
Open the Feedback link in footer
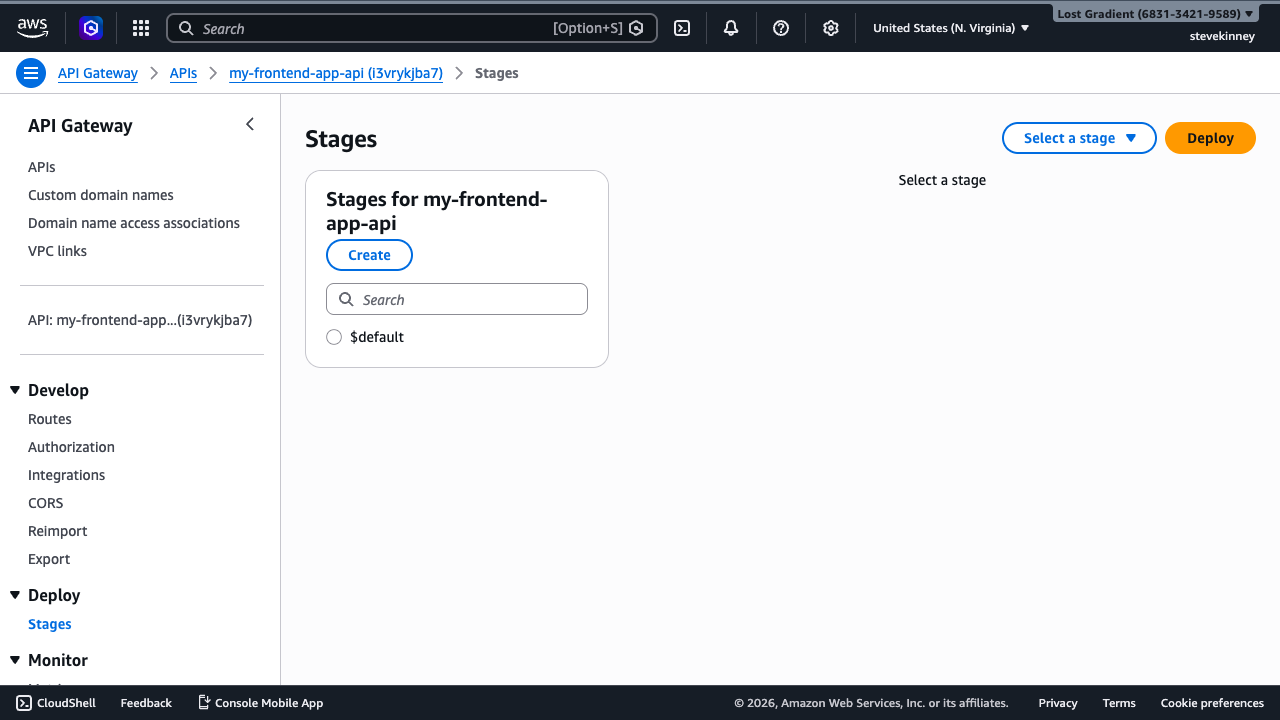click(146, 703)
